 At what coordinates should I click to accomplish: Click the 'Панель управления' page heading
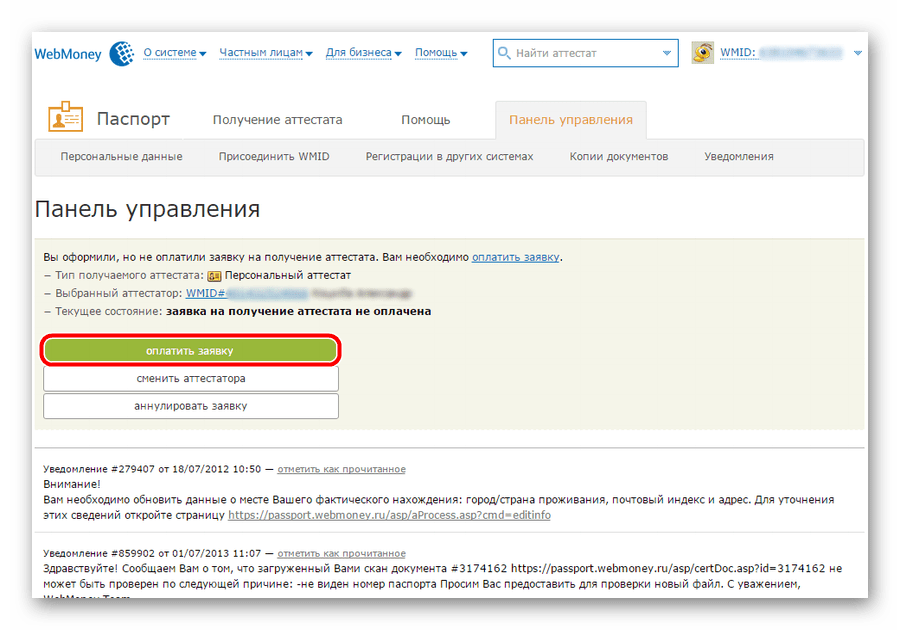(148, 209)
